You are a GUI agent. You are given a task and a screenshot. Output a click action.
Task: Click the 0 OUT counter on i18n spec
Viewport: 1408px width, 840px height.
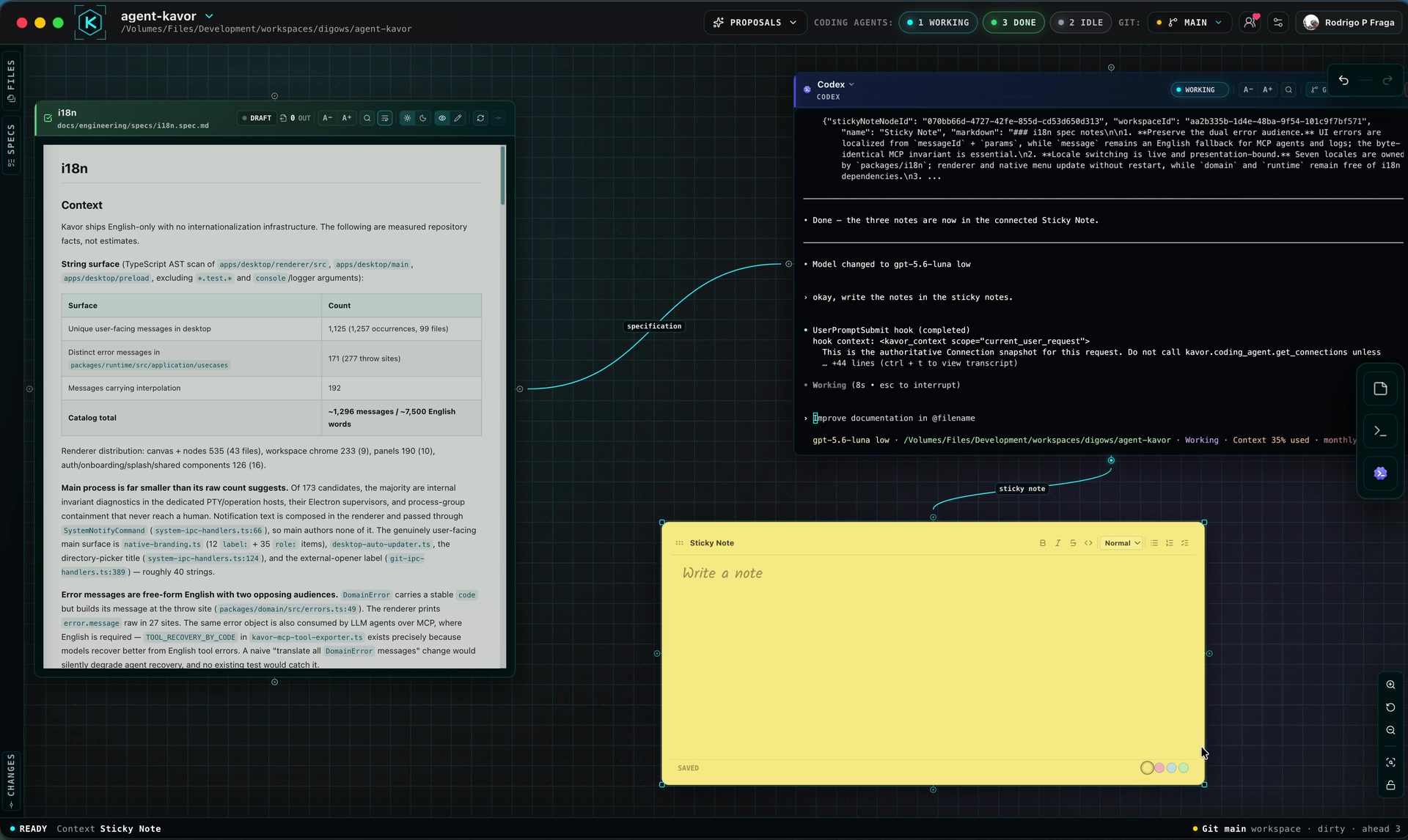point(296,118)
